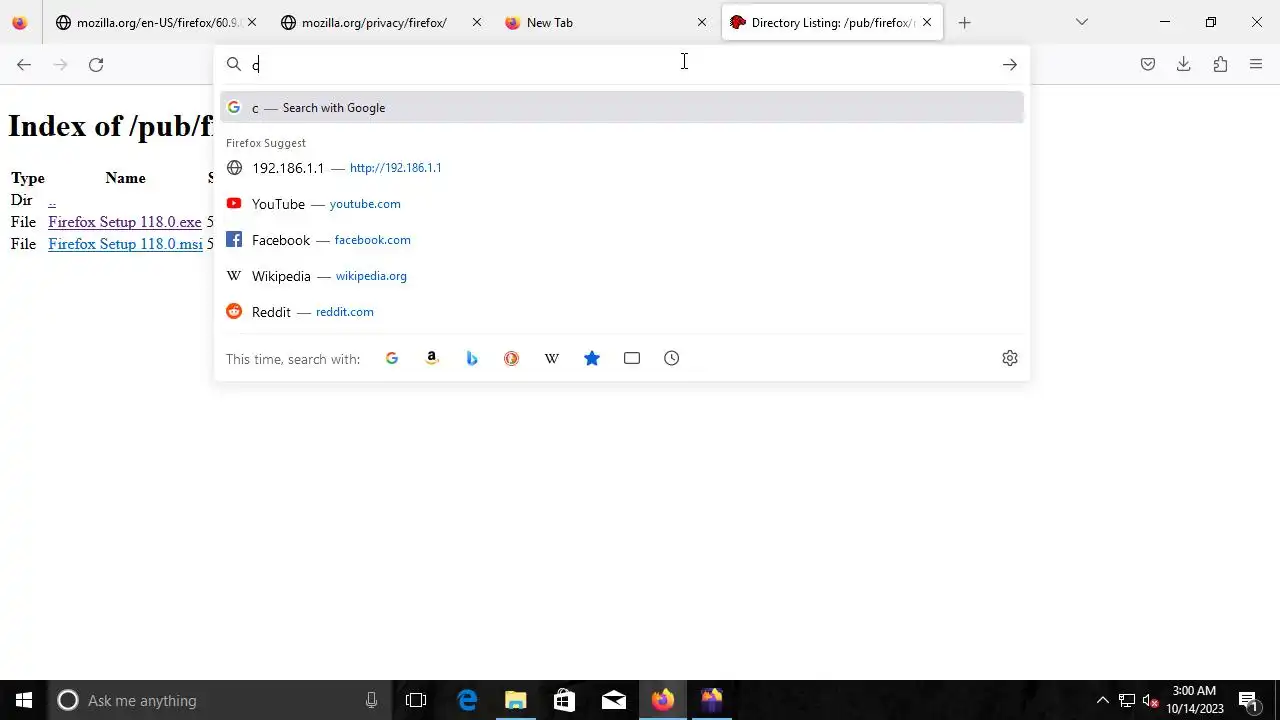Choose 'c — Search with Google' suggestion

coord(622,107)
